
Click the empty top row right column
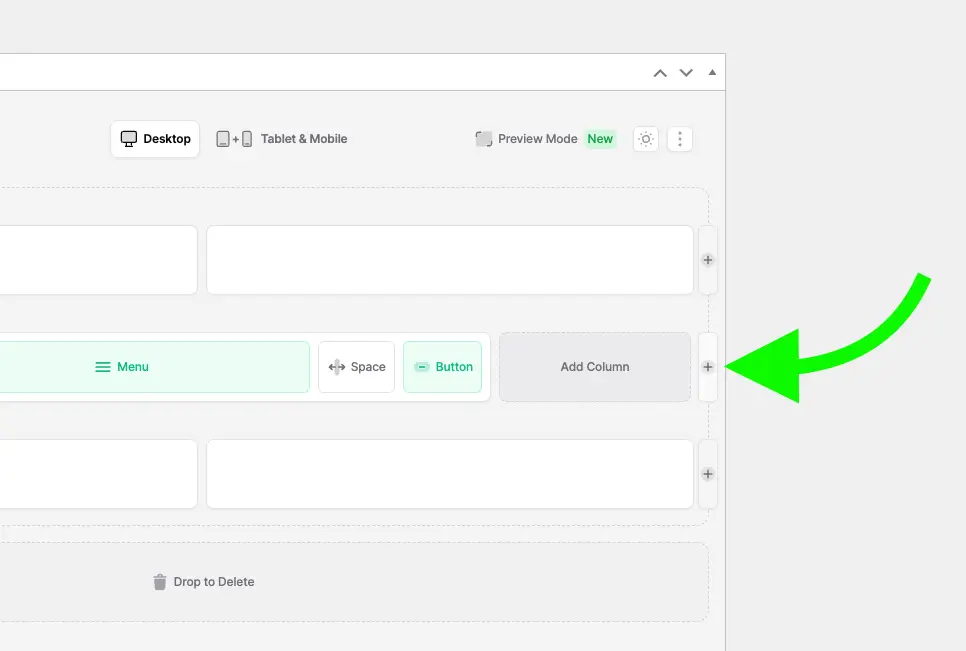tap(450, 260)
